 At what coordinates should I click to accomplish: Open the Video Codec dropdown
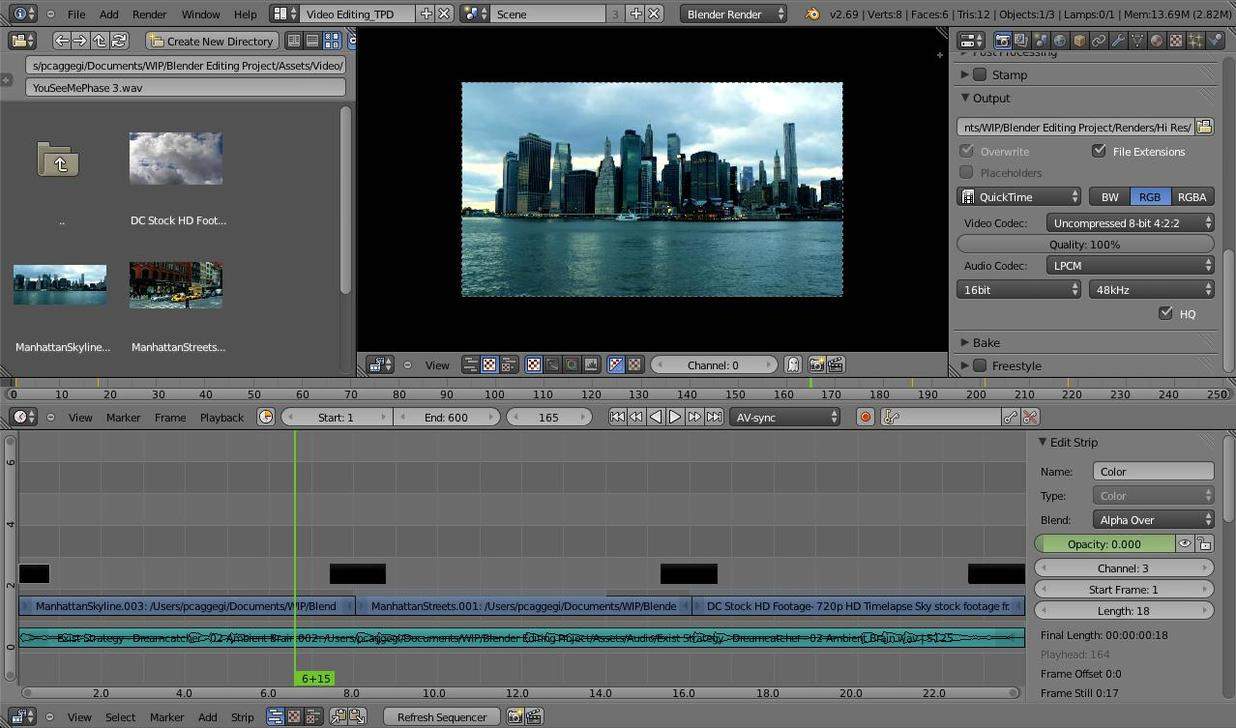tap(1130, 223)
